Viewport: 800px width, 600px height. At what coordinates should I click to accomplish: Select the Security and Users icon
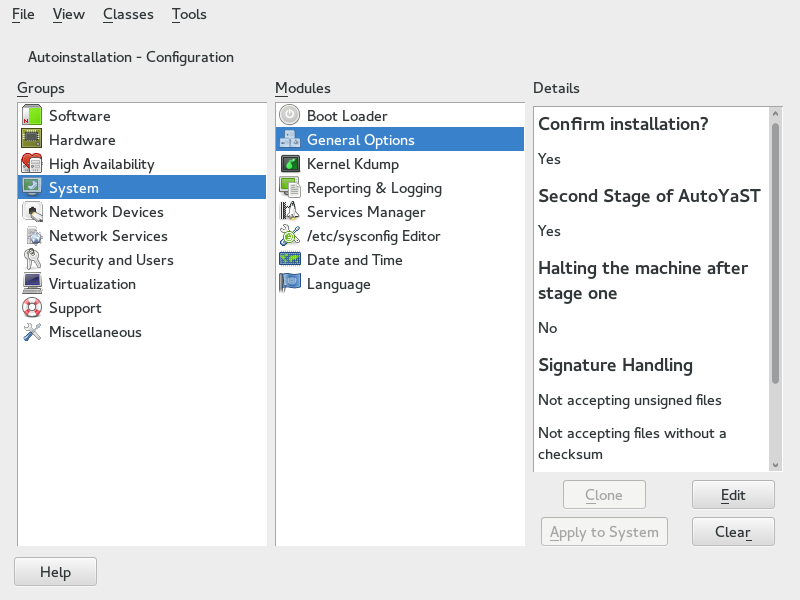pyautogui.click(x=30, y=260)
